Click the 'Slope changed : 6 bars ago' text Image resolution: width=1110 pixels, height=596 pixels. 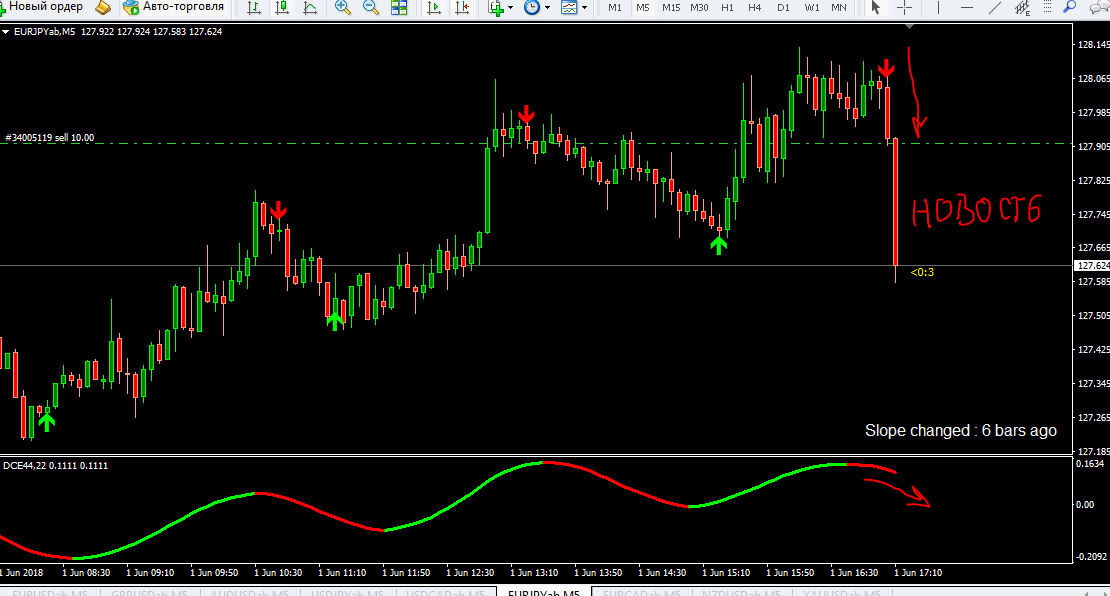tap(961, 430)
